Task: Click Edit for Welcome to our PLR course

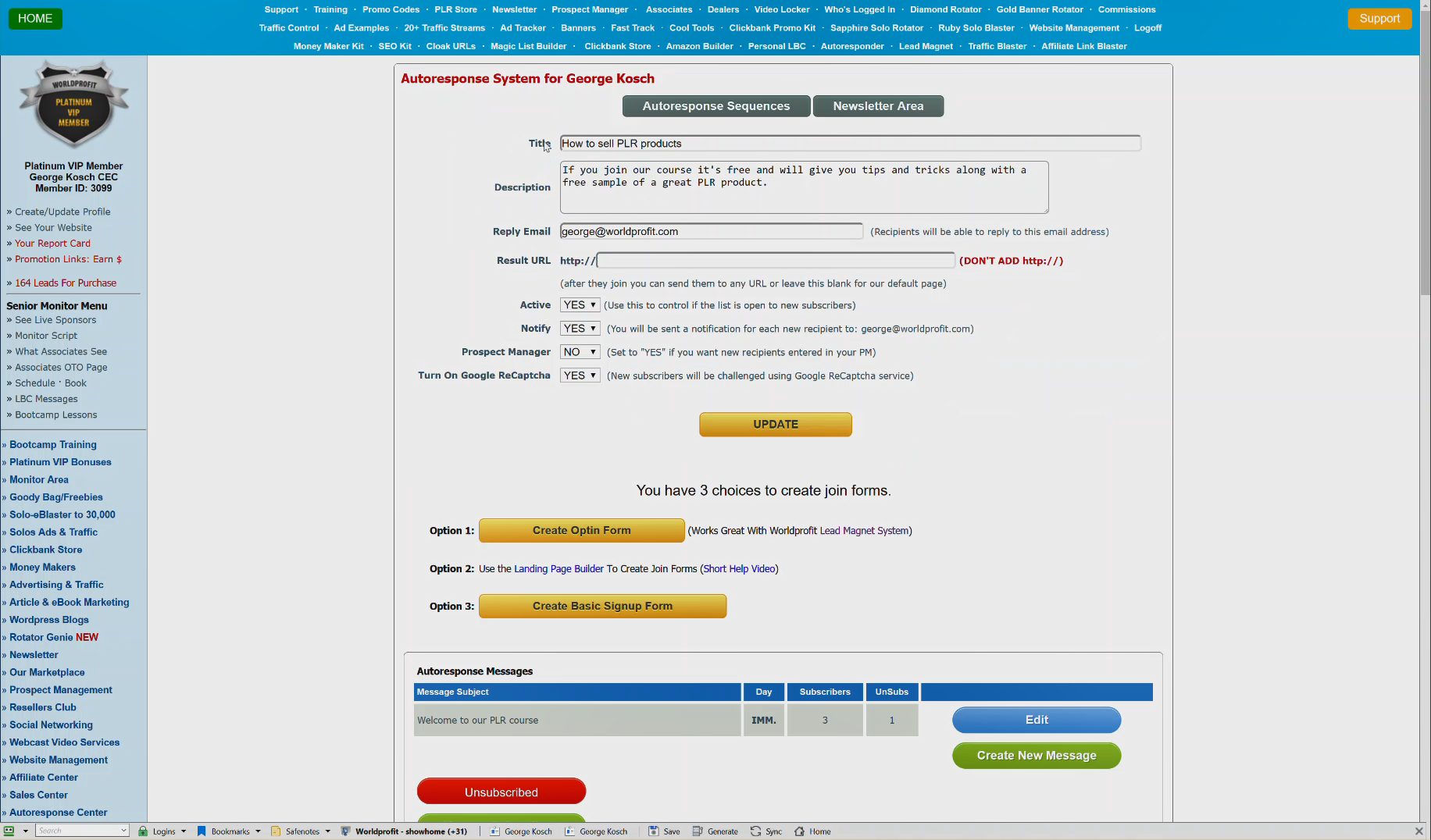Action: [1037, 720]
